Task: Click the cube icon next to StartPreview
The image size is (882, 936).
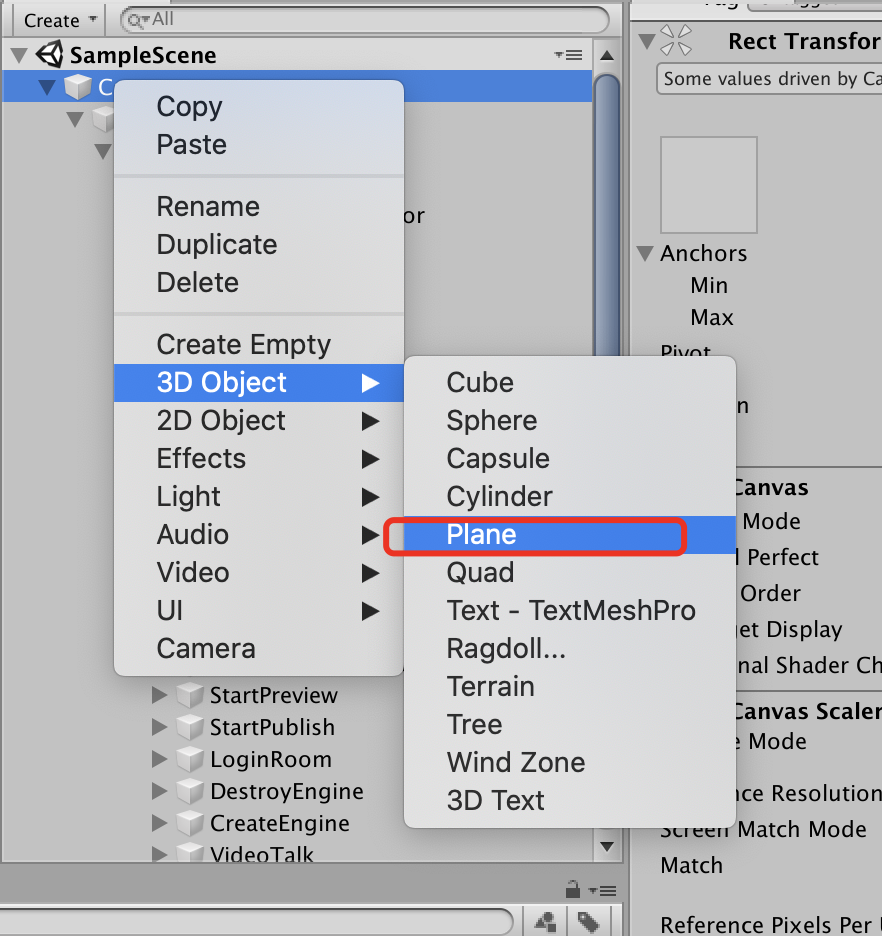Action: click(x=189, y=695)
